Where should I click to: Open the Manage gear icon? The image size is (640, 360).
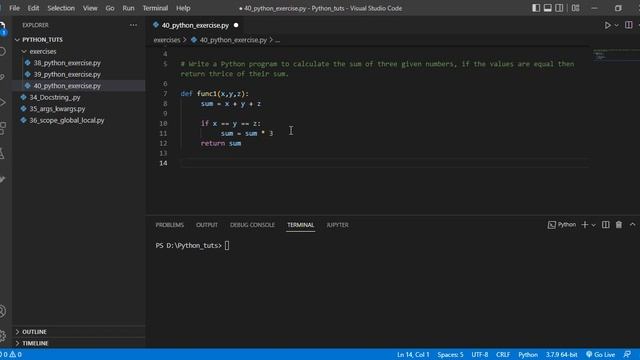point(2,336)
